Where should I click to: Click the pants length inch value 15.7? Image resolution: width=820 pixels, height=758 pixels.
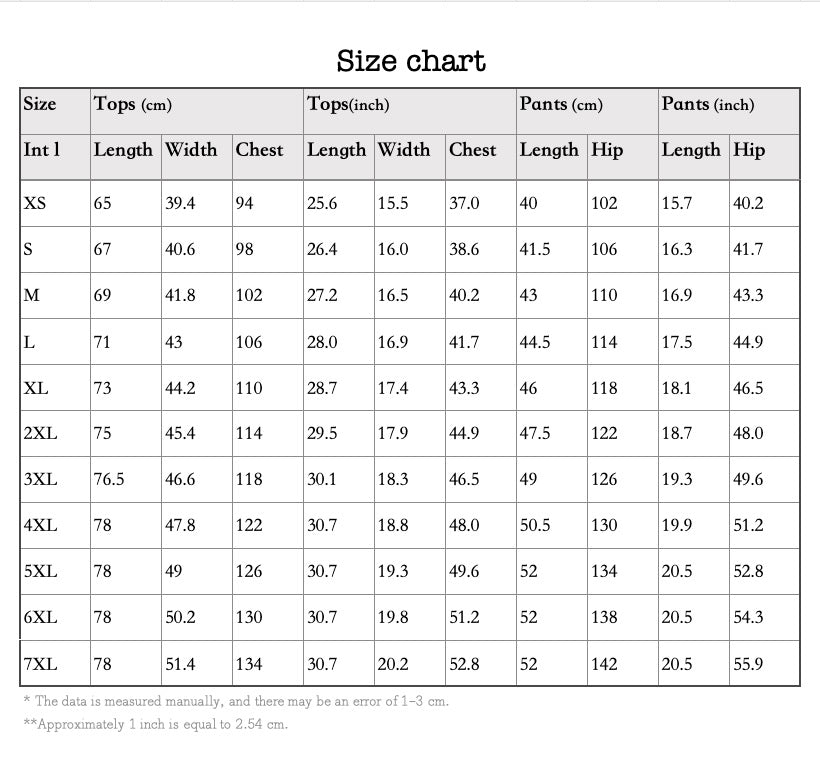pos(676,203)
